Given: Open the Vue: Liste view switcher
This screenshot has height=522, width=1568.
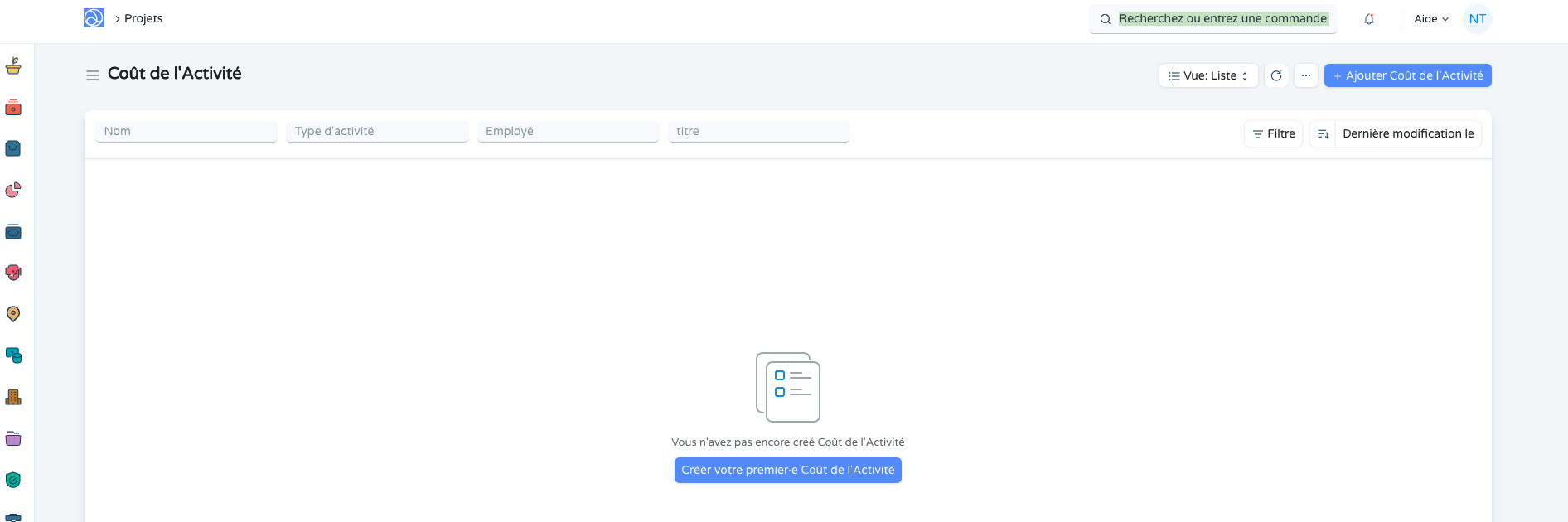Looking at the screenshot, I should pyautogui.click(x=1208, y=75).
